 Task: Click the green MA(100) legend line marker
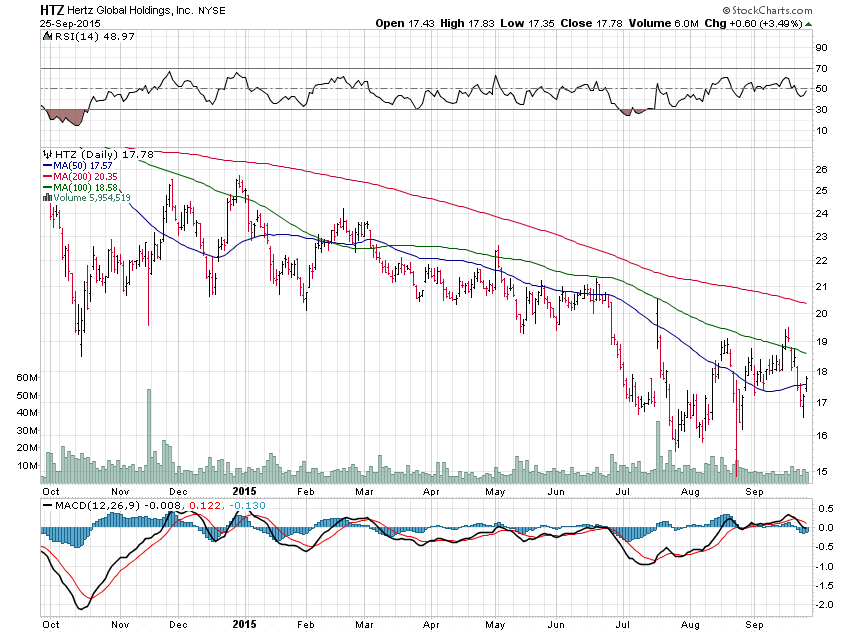point(47,188)
